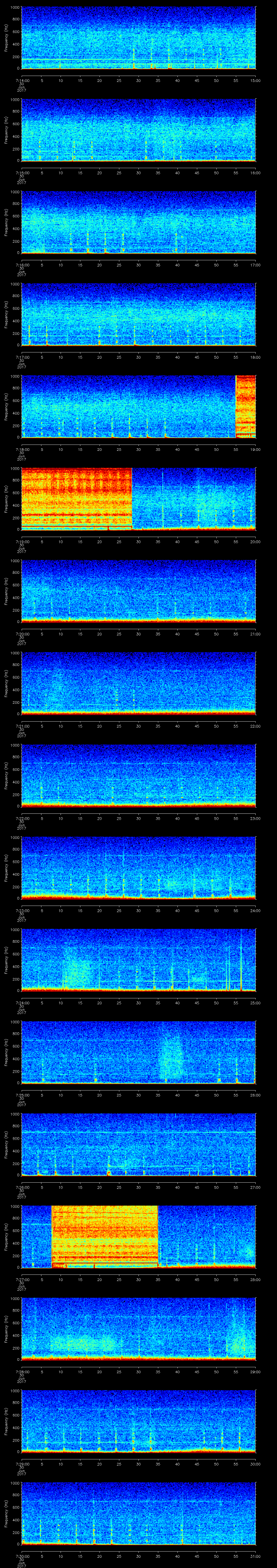Click the red noise burst ending the 7:18:00 panel

coord(245,407)
